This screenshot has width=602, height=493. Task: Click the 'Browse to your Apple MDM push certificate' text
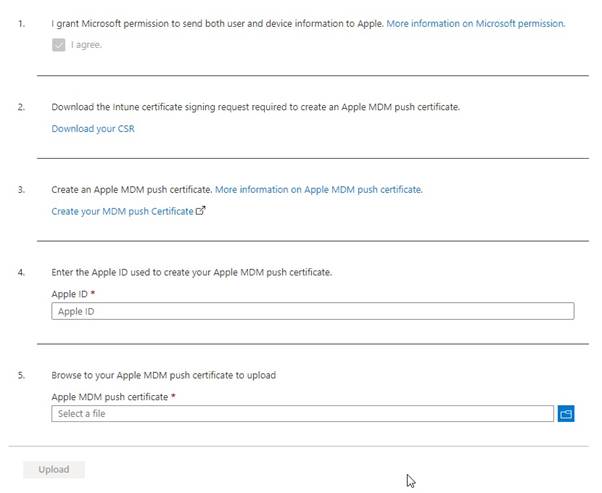pyautogui.click(x=163, y=375)
